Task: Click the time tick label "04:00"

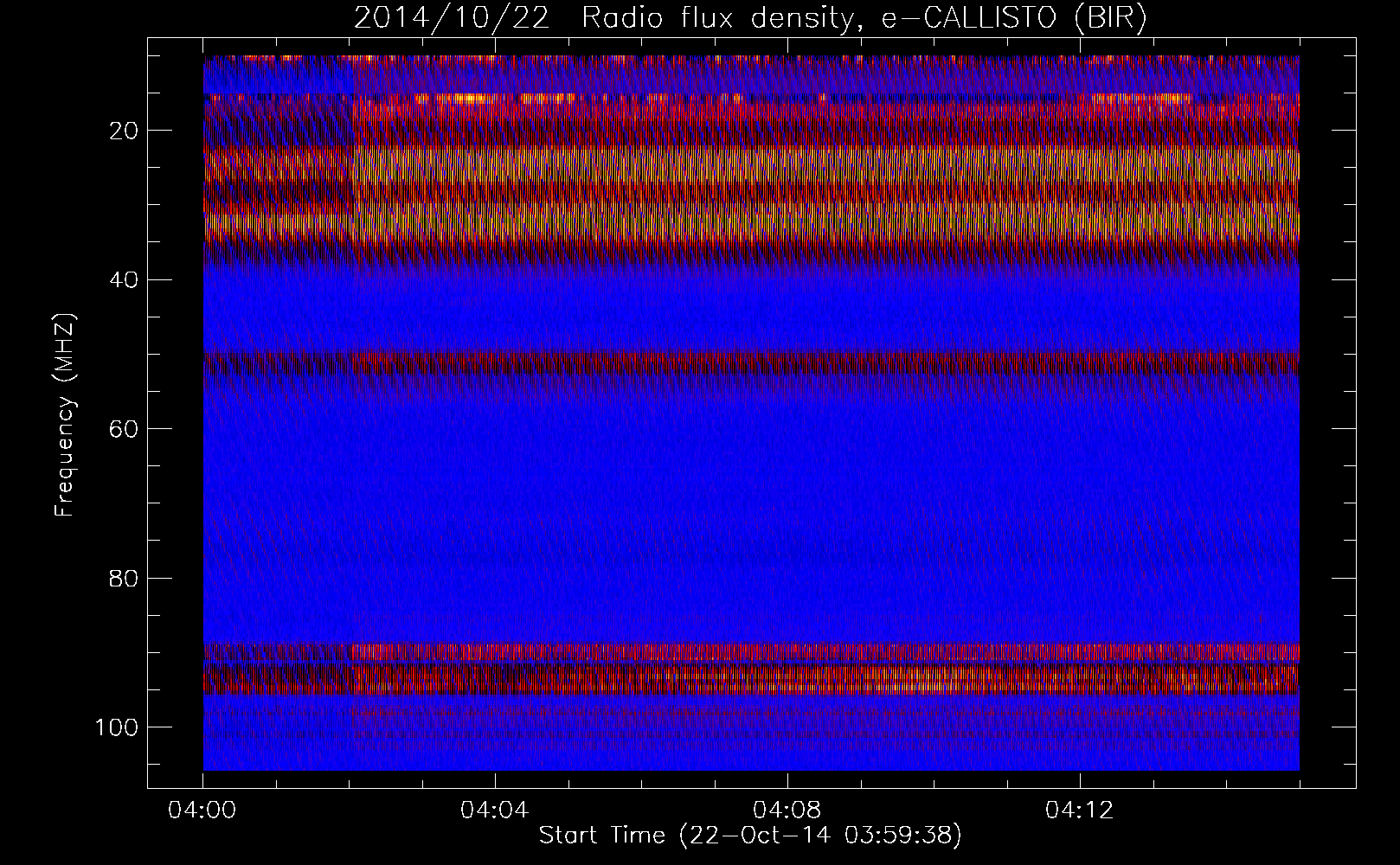Action: point(202,811)
